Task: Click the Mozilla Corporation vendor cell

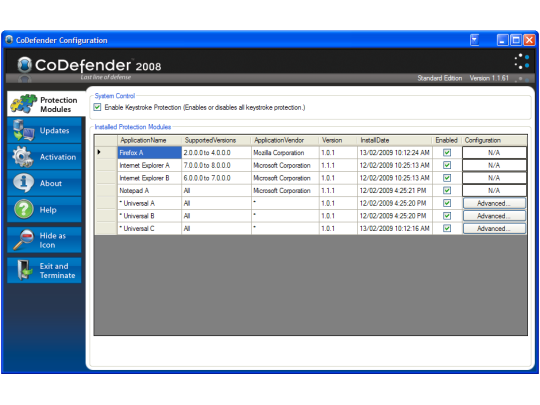Action: 285,153
